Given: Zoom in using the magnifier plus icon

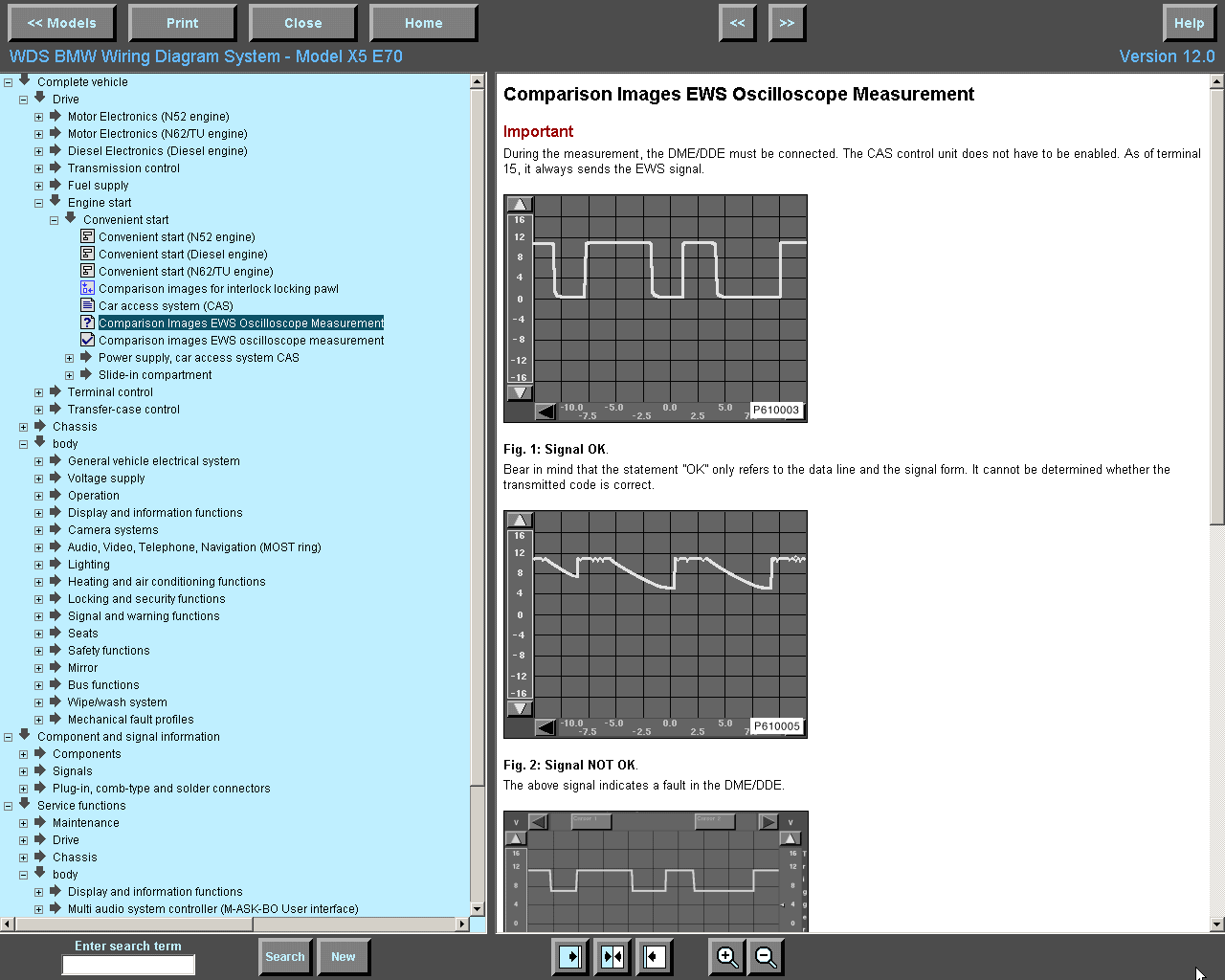Looking at the screenshot, I should pyautogui.click(x=726, y=957).
